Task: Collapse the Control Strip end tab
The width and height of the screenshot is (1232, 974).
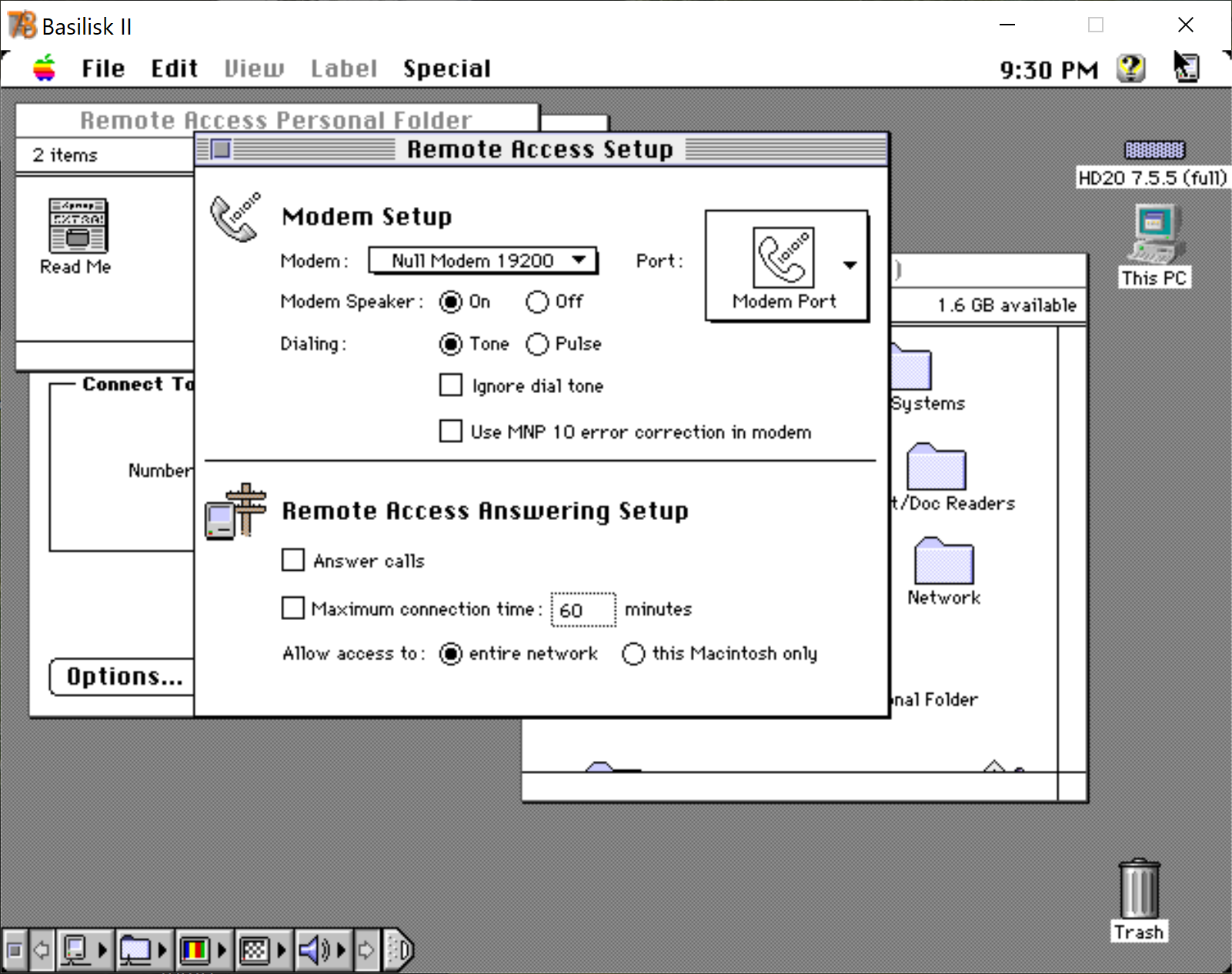Action: point(399,951)
